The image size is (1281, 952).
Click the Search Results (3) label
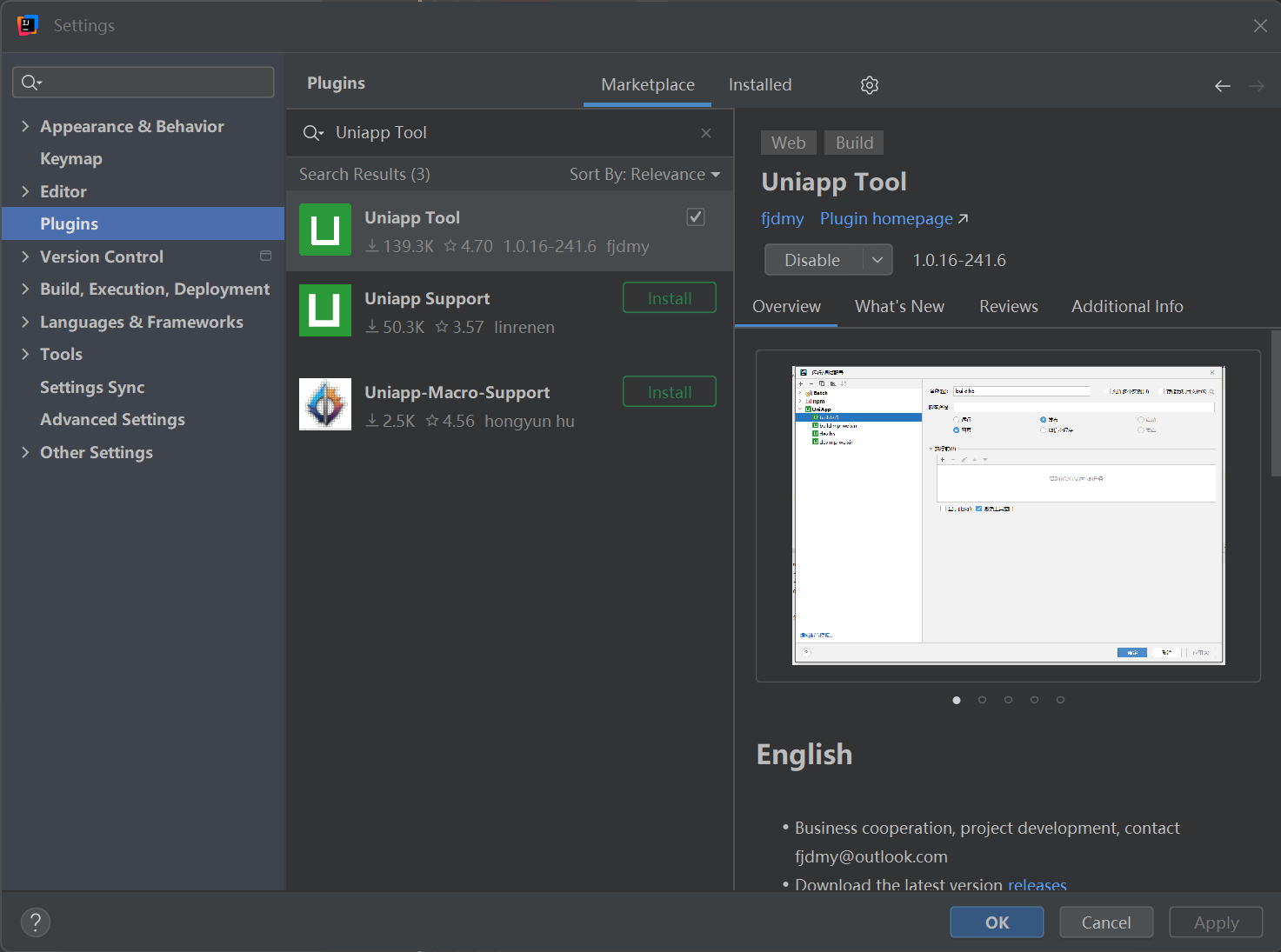(x=364, y=174)
